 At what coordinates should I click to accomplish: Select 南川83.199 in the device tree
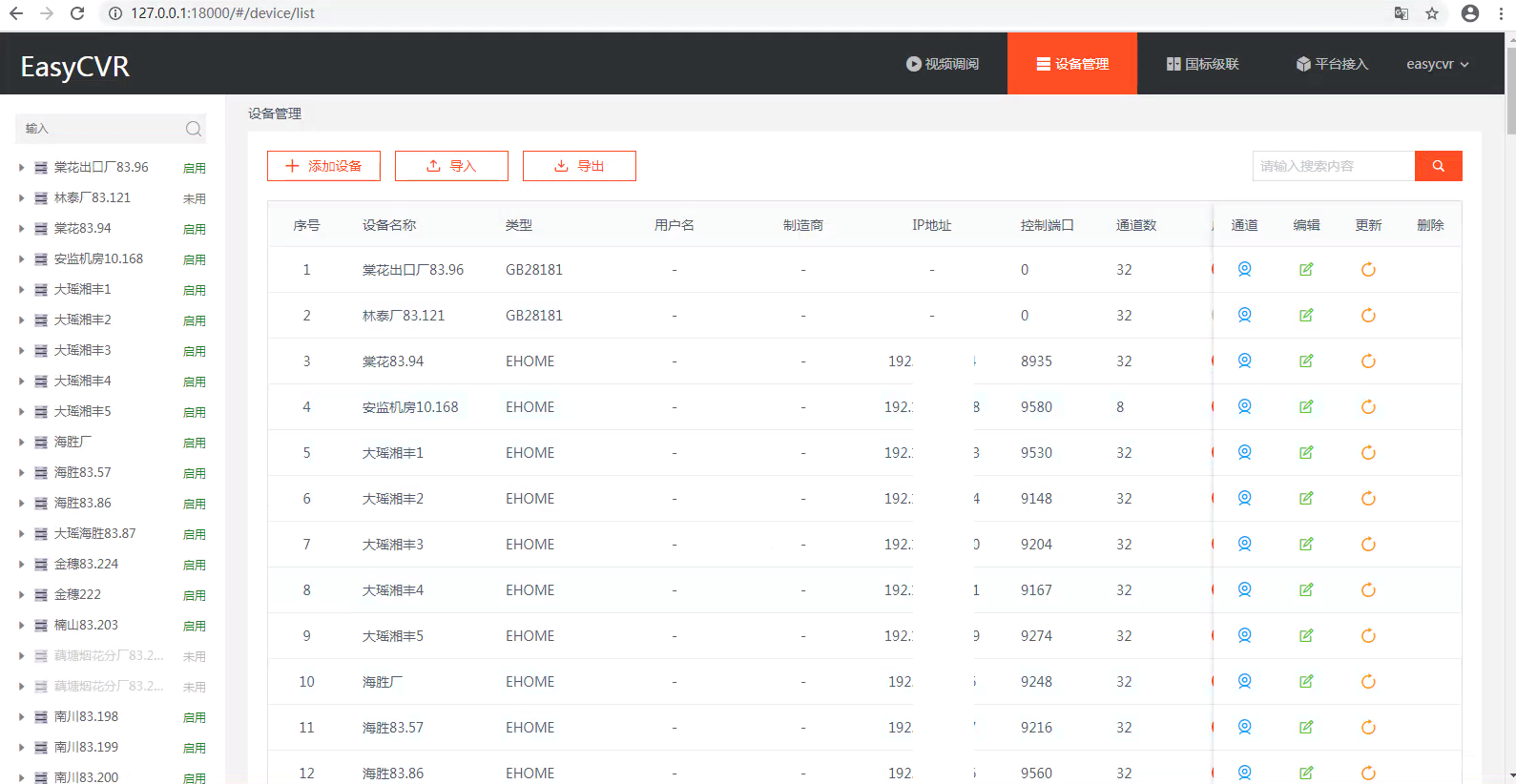[x=86, y=747]
